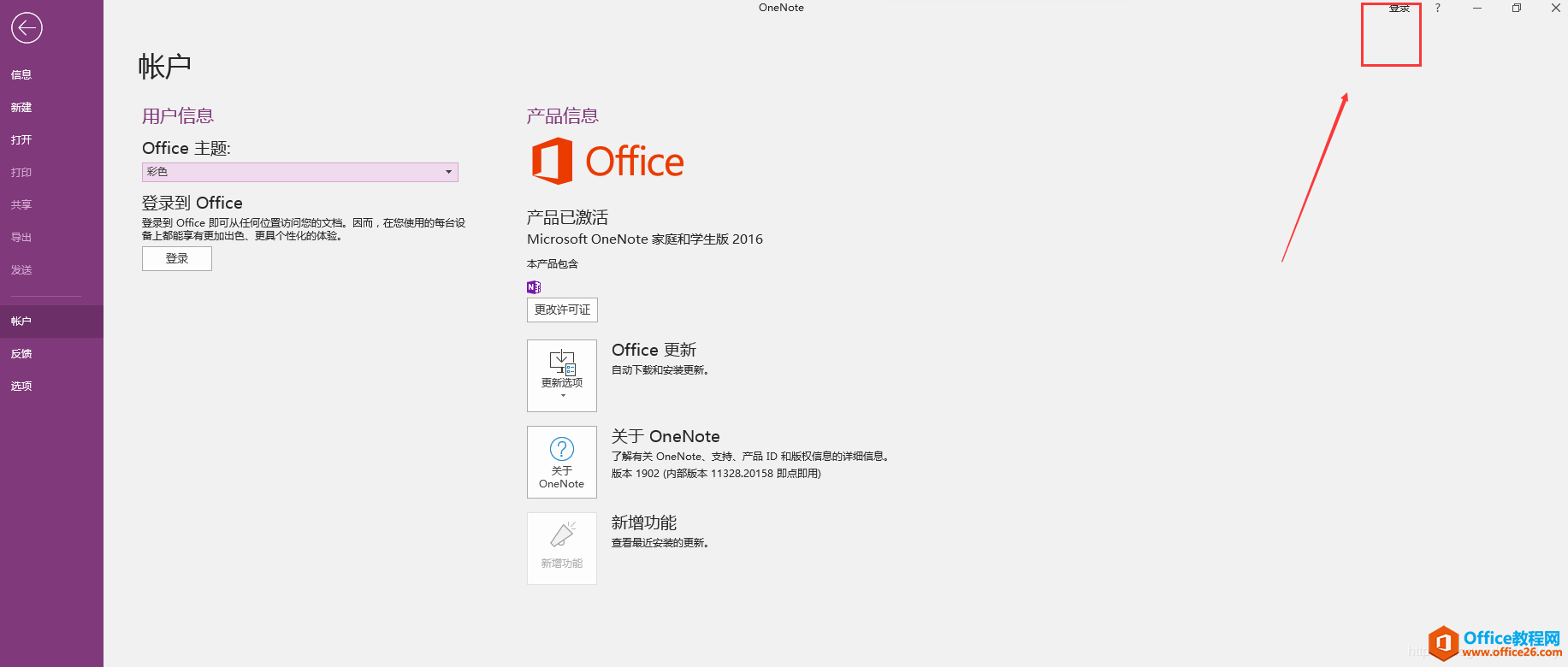
Task: Click the 产品已激活 text
Action: coord(567,217)
